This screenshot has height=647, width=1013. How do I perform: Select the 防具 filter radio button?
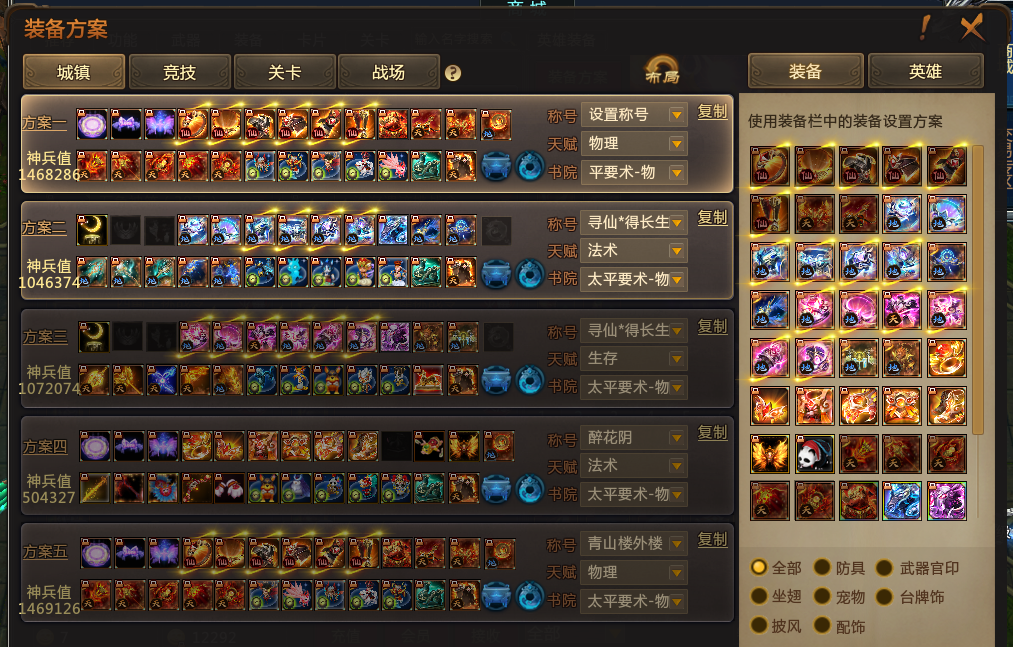click(822, 567)
